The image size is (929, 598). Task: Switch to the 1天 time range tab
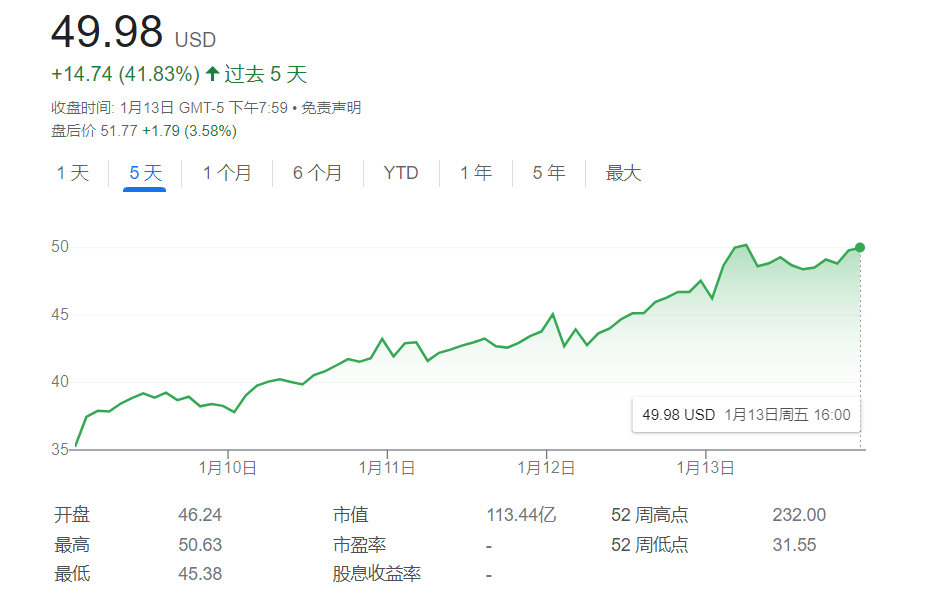click(71, 172)
